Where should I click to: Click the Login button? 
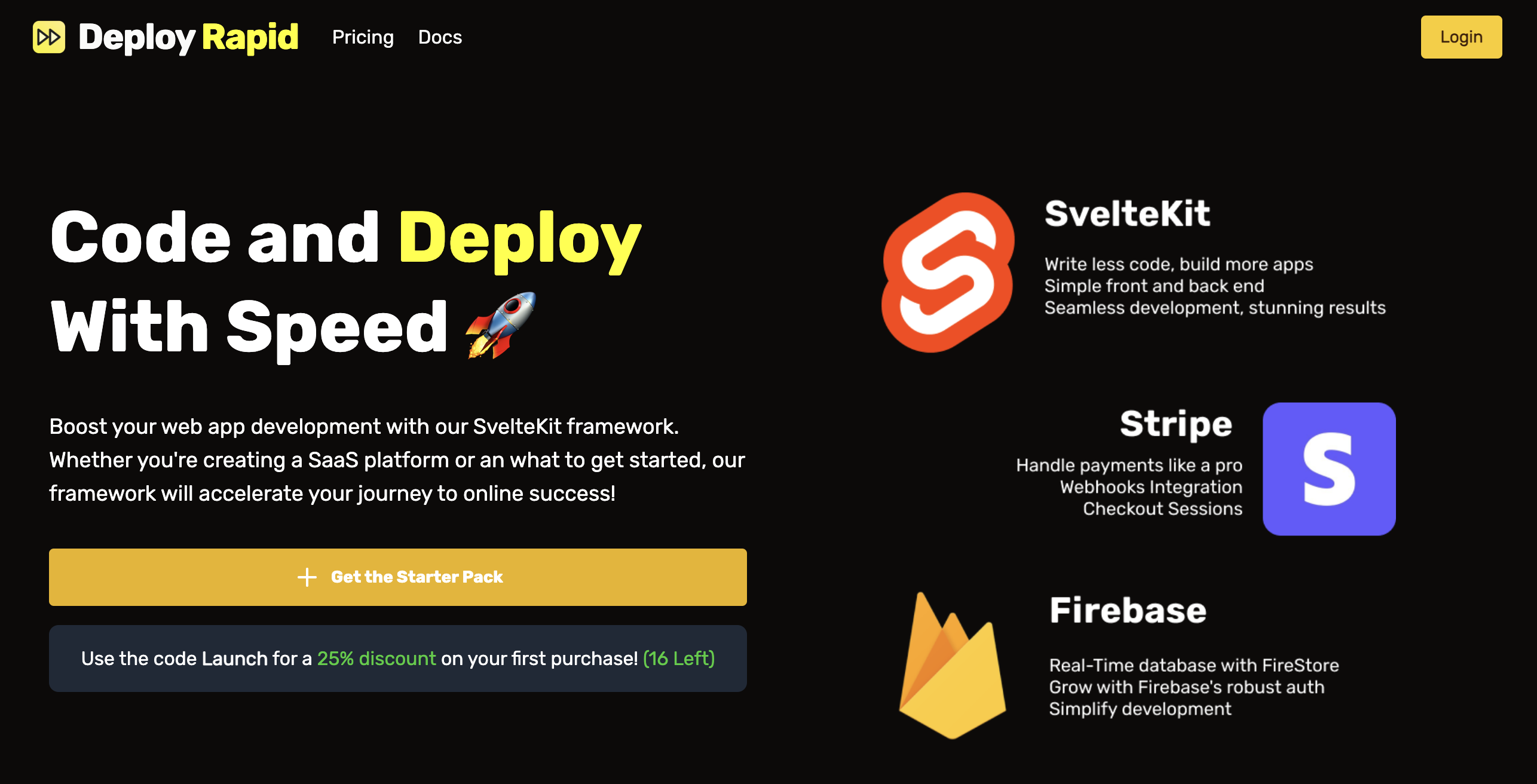tap(1461, 37)
